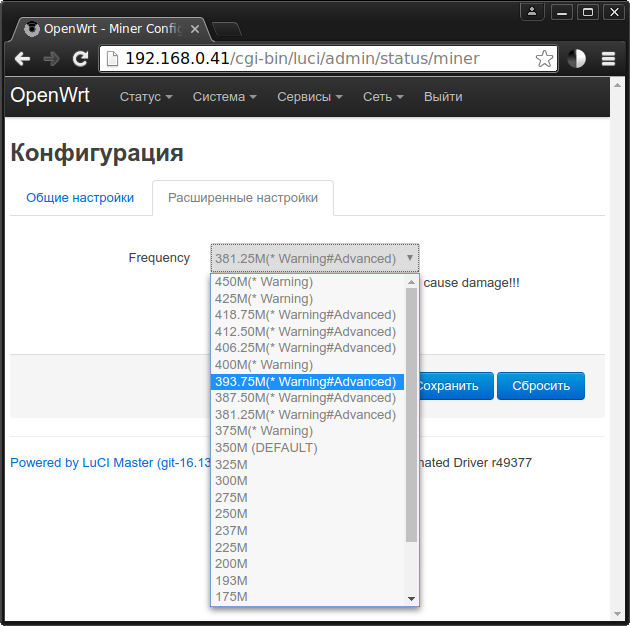The image size is (630, 626).
Task: Expand the Система menu
Action: click(x=224, y=97)
